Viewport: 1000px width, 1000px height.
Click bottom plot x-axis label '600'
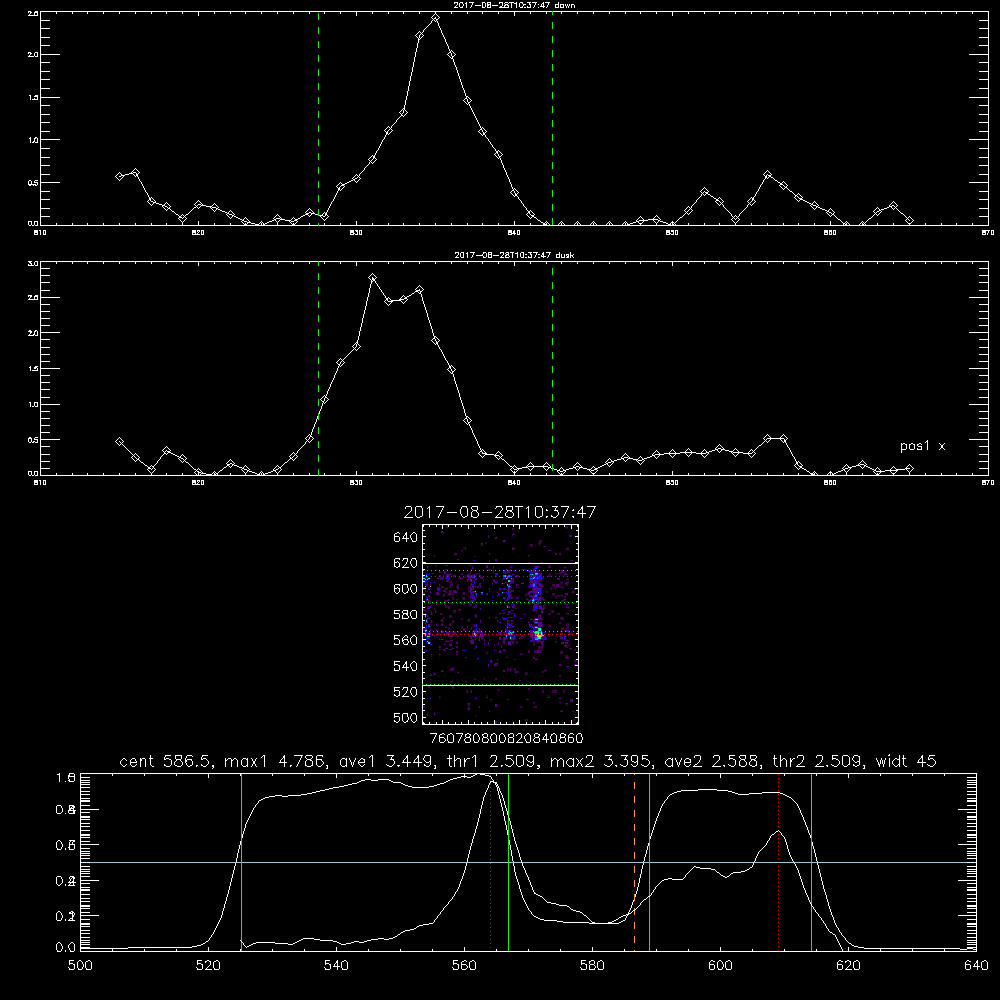pos(721,966)
